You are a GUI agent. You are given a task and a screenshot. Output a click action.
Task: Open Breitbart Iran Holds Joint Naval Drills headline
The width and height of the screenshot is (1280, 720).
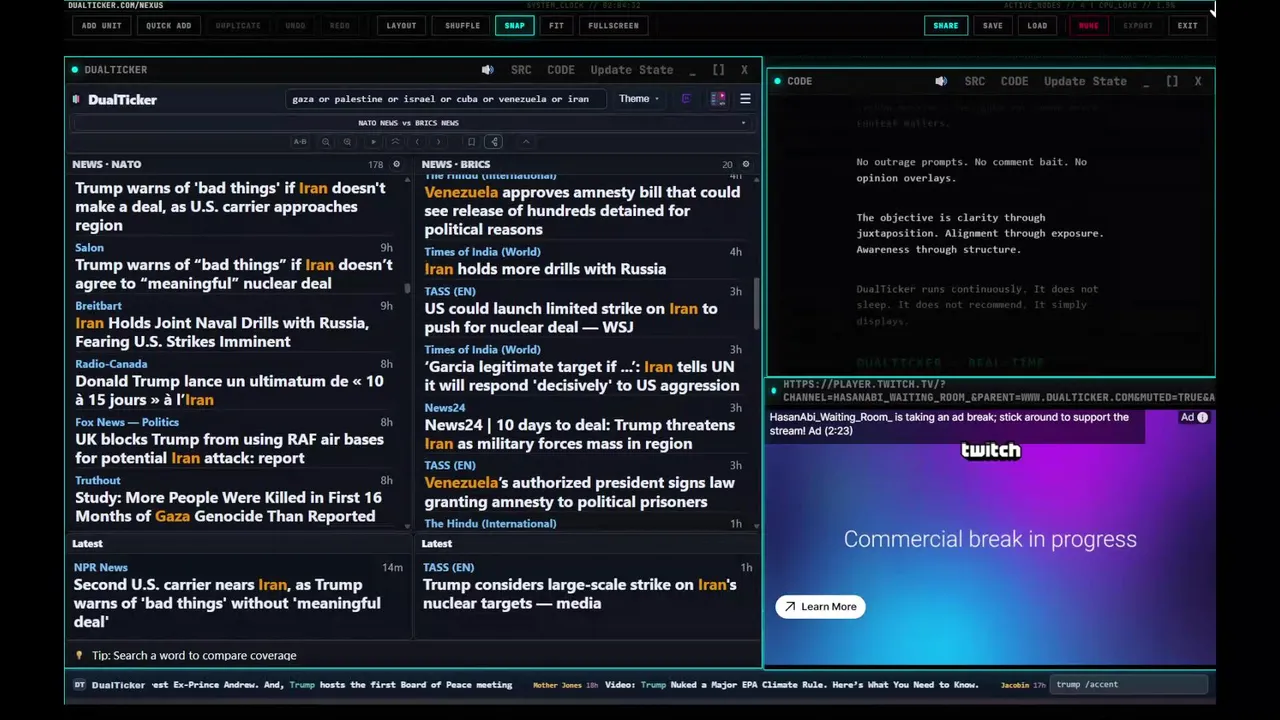coord(222,332)
